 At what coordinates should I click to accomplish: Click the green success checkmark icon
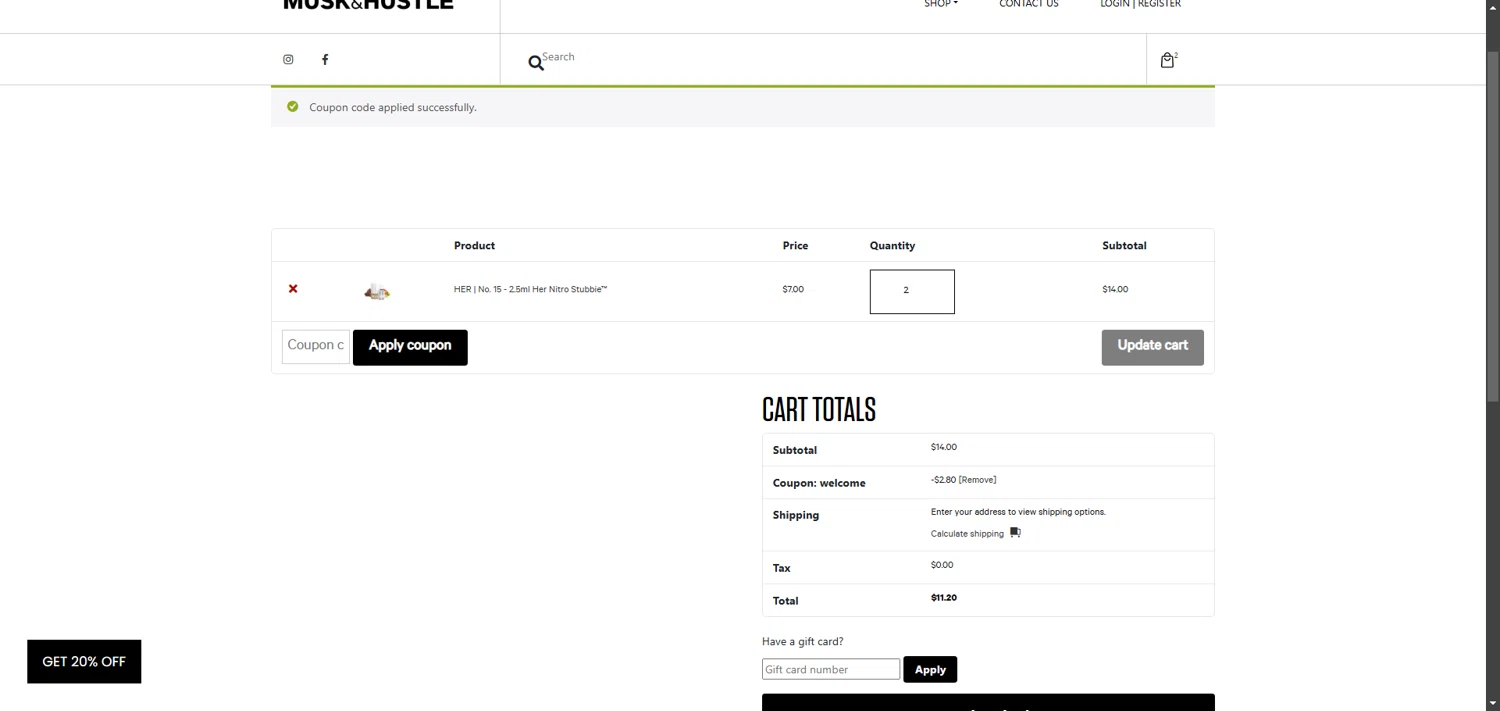click(x=293, y=106)
